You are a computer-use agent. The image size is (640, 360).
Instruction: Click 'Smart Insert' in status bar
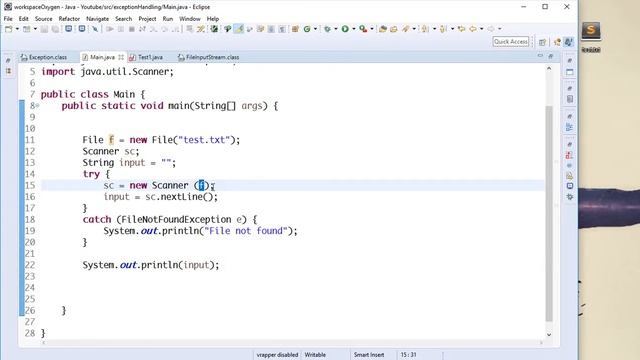369,355
